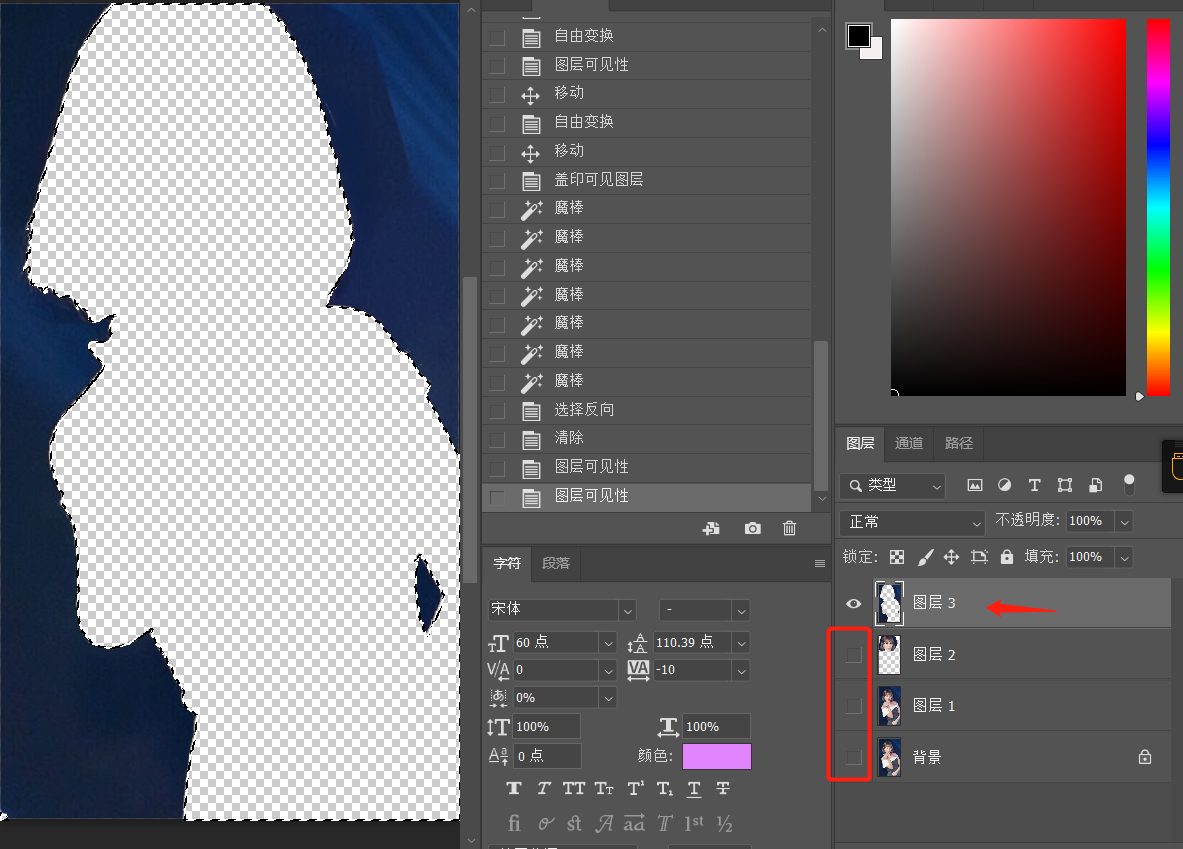1183x849 pixels.
Task: Filter layers by adjustment layer icon
Action: [x=1004, y=485]
